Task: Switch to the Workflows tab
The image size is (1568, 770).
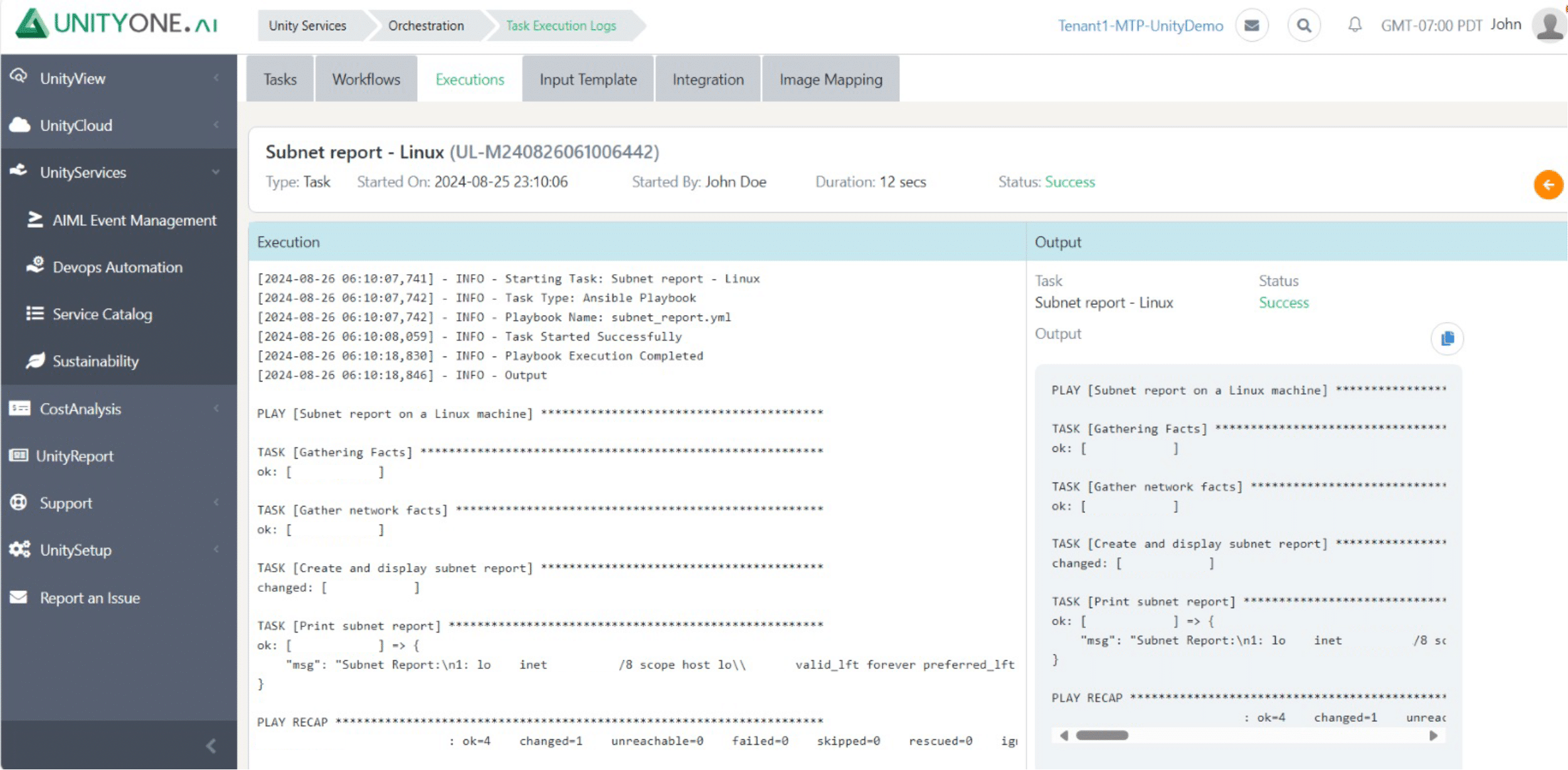Action: click(x=366, y=79)
